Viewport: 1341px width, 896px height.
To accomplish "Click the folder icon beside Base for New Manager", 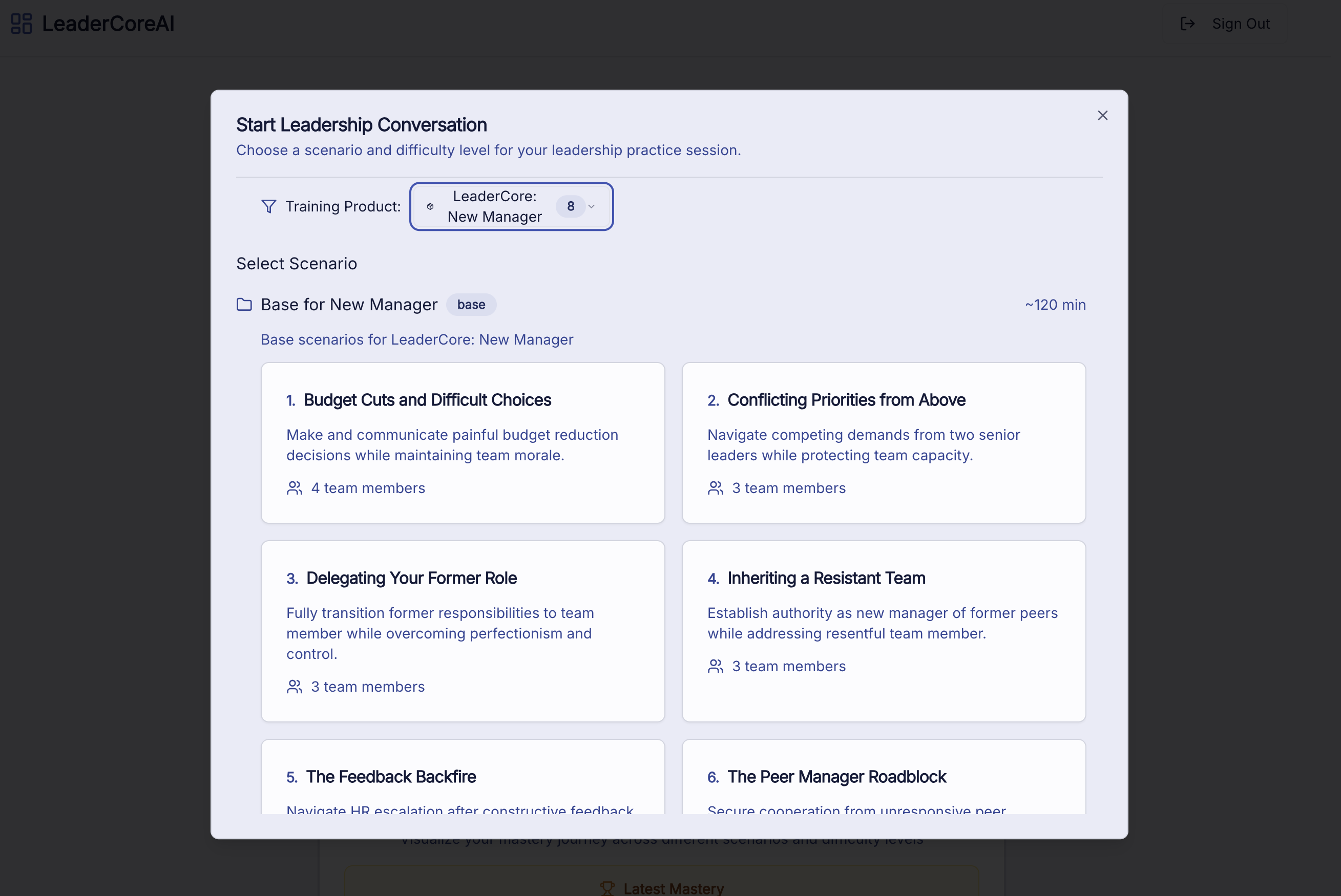I will 244,305.
